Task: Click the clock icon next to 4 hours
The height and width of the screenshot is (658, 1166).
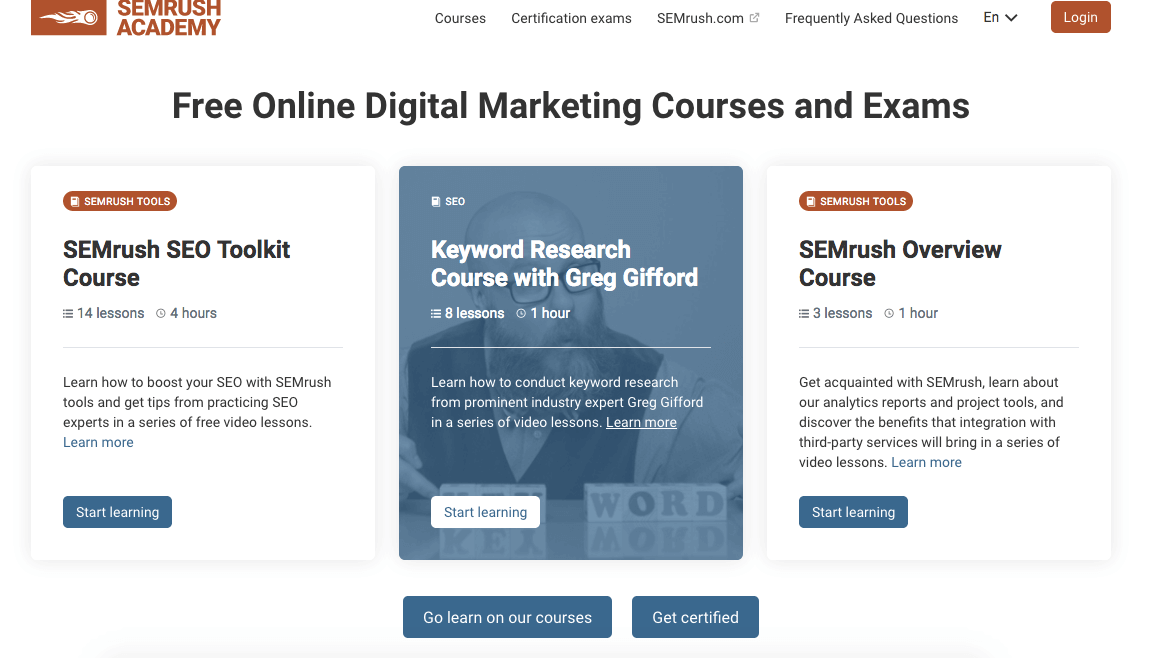Action: [162, 313]
